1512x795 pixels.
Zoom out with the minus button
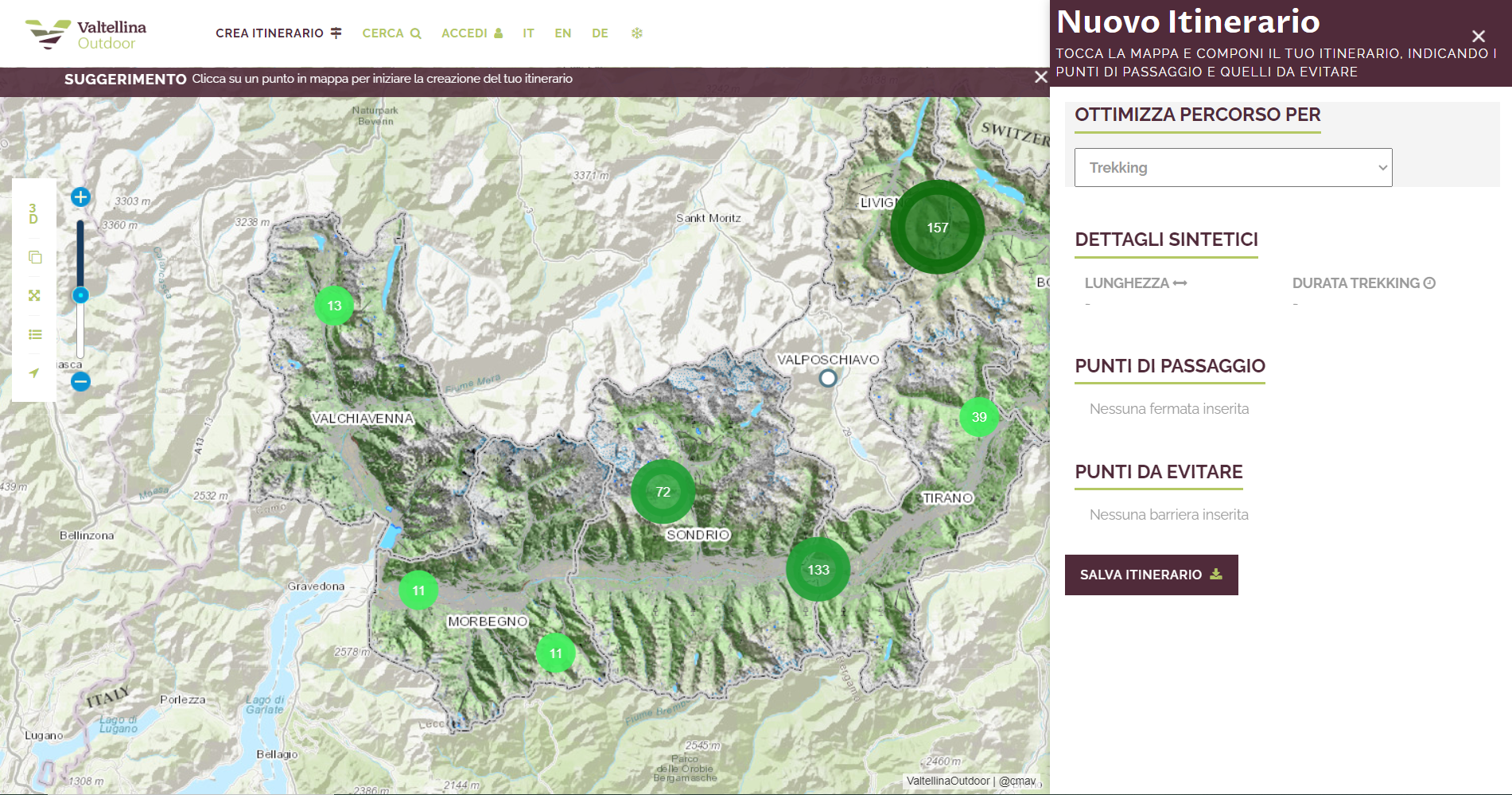80,382
